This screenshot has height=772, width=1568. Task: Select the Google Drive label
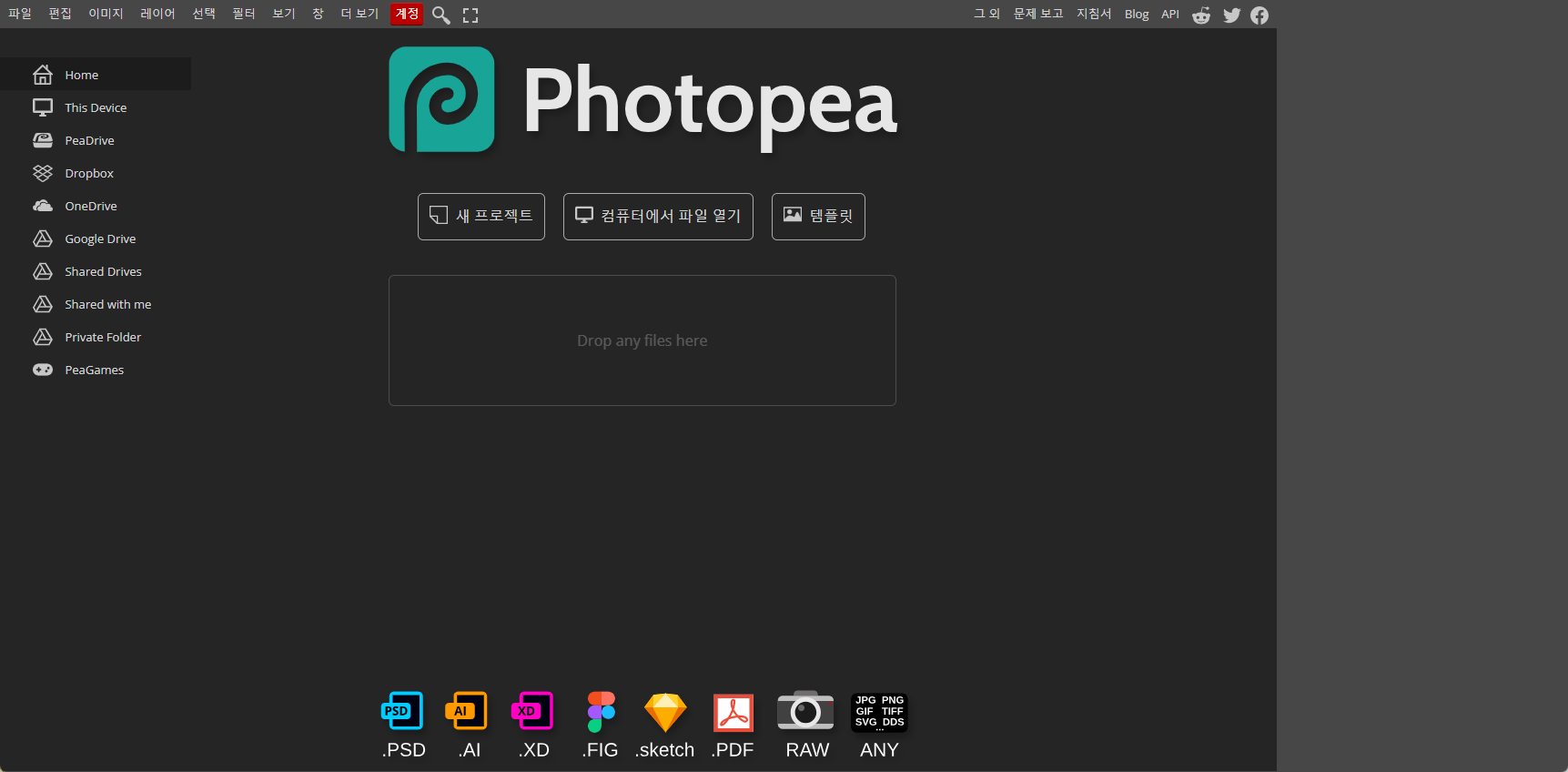tap(100, 239)
